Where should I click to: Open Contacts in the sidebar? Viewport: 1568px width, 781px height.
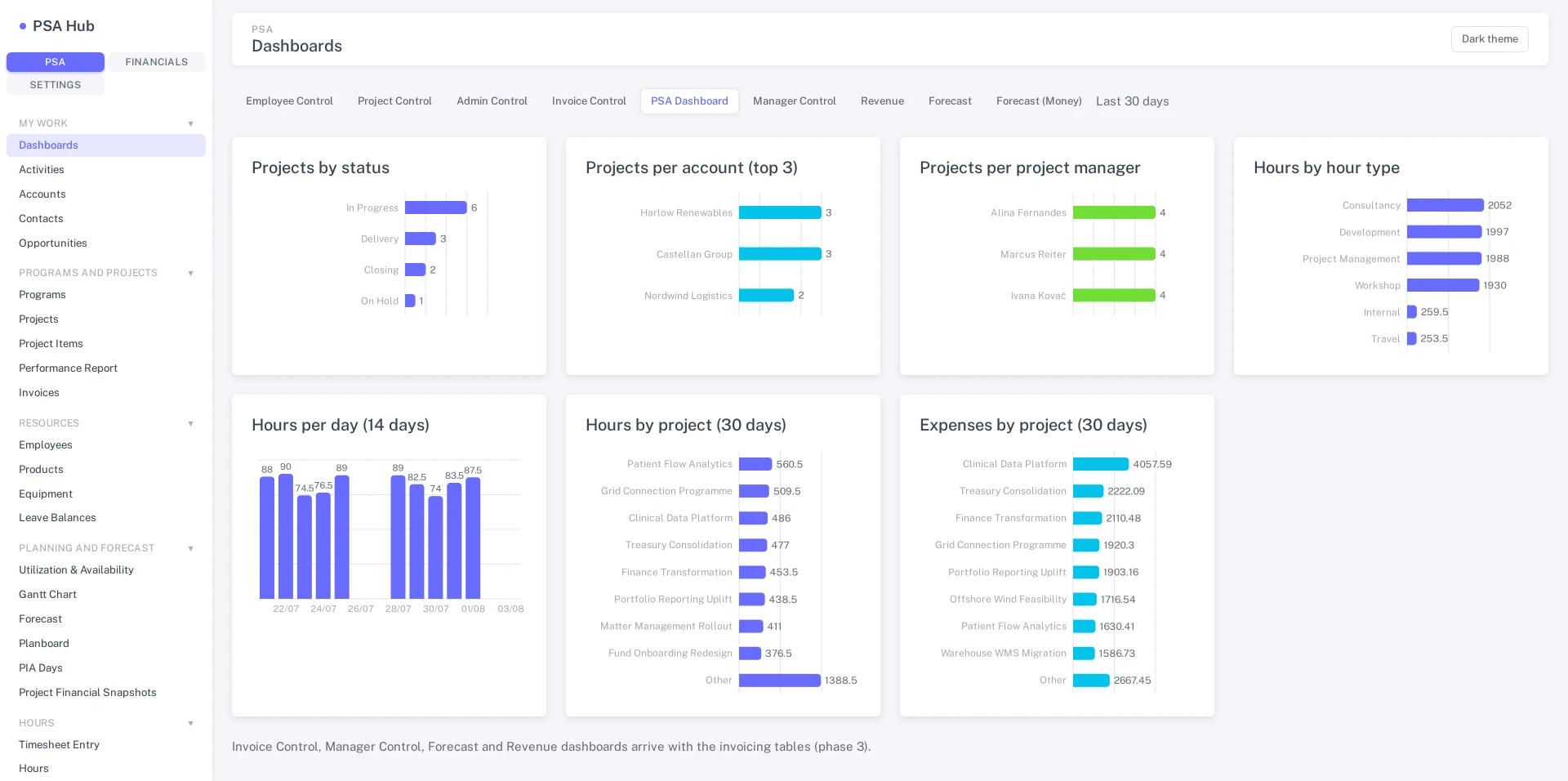pos(106,219)
